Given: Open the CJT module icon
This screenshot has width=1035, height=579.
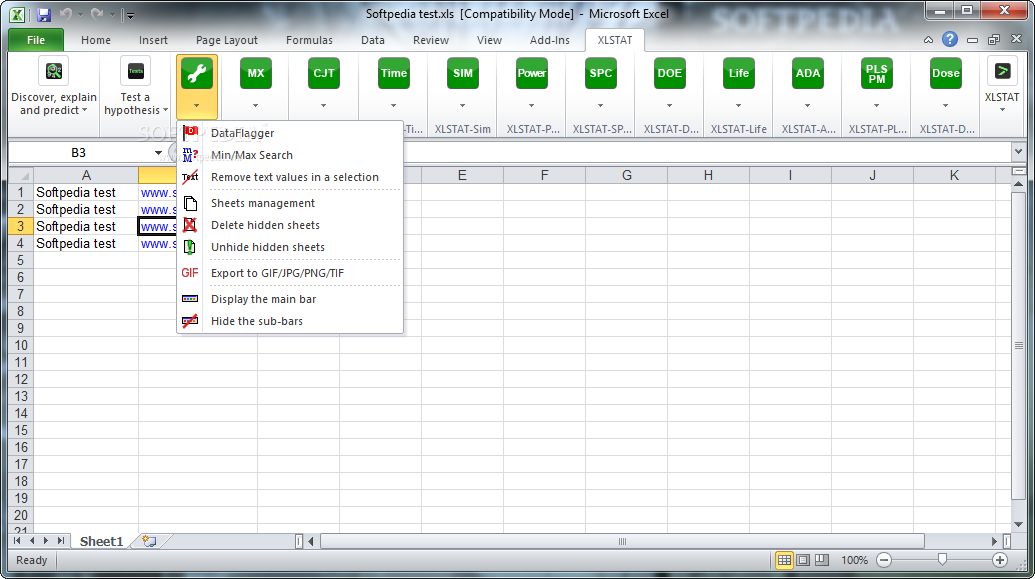Looking at the screenshot, I should coord(323,73).
